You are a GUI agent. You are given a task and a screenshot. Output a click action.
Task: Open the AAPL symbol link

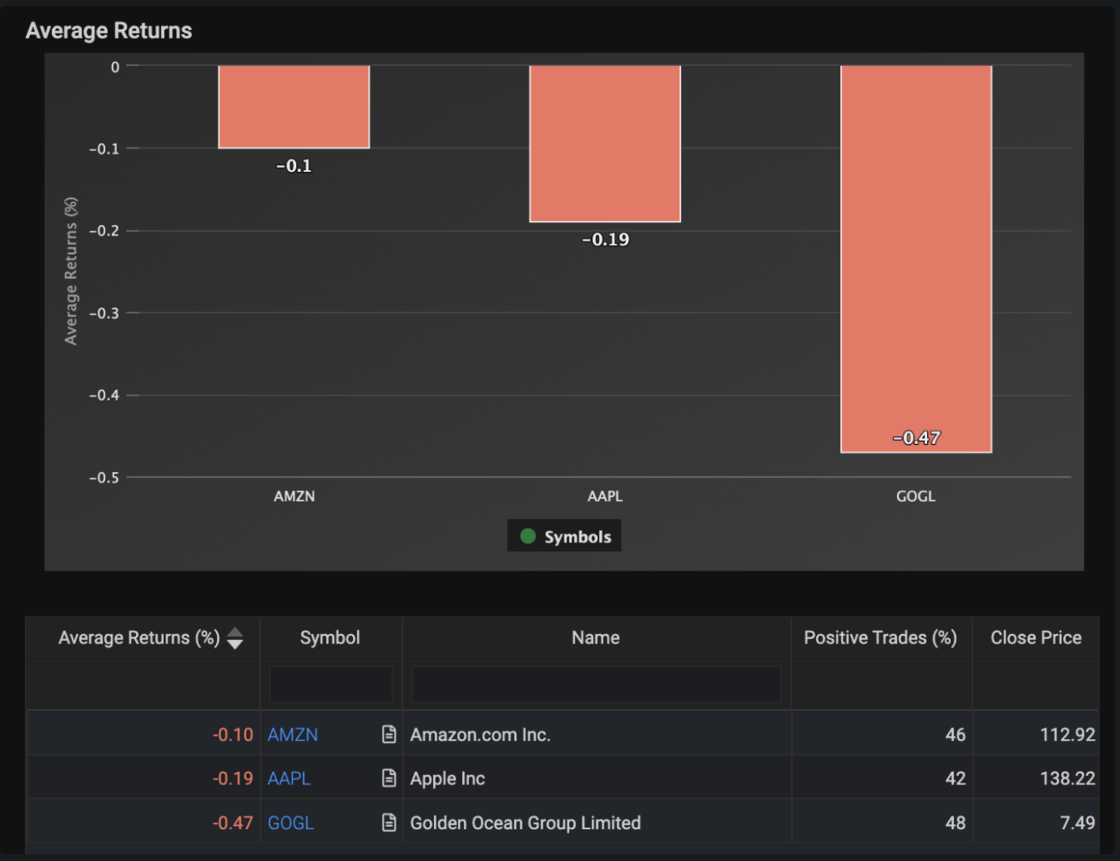289,778
